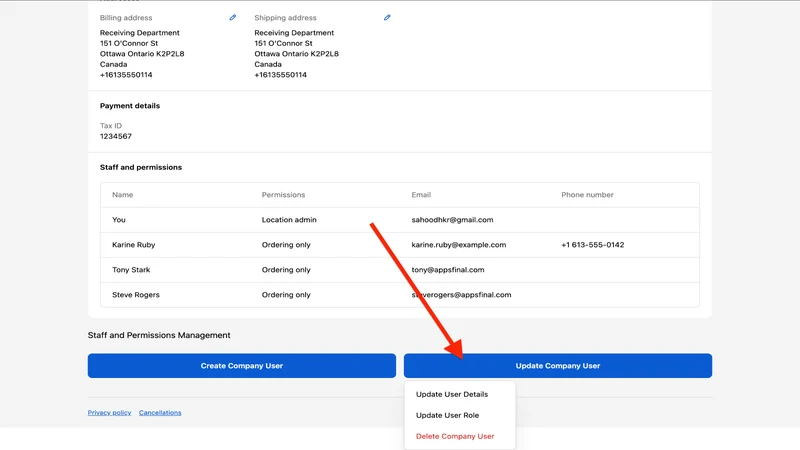Choose Update User Details from the menu
The height and width of the screenshot is (450, 800).
tap(452, 394)
